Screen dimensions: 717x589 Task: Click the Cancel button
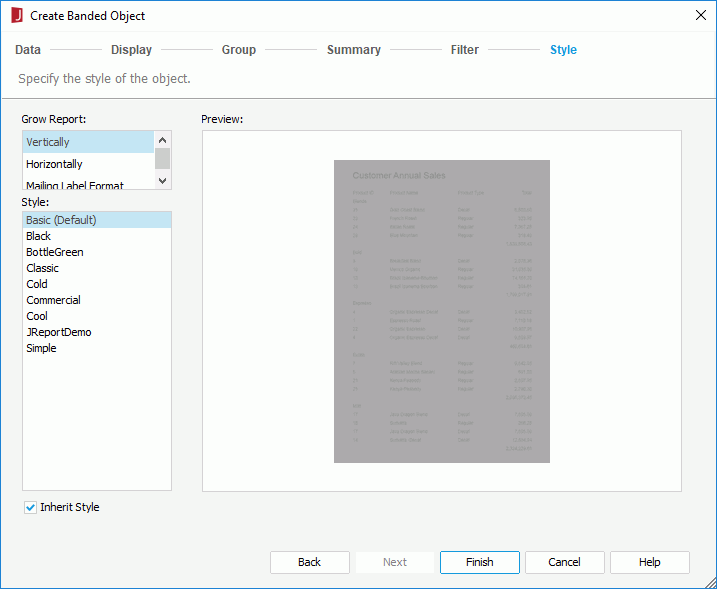click(x=565, y=562)
